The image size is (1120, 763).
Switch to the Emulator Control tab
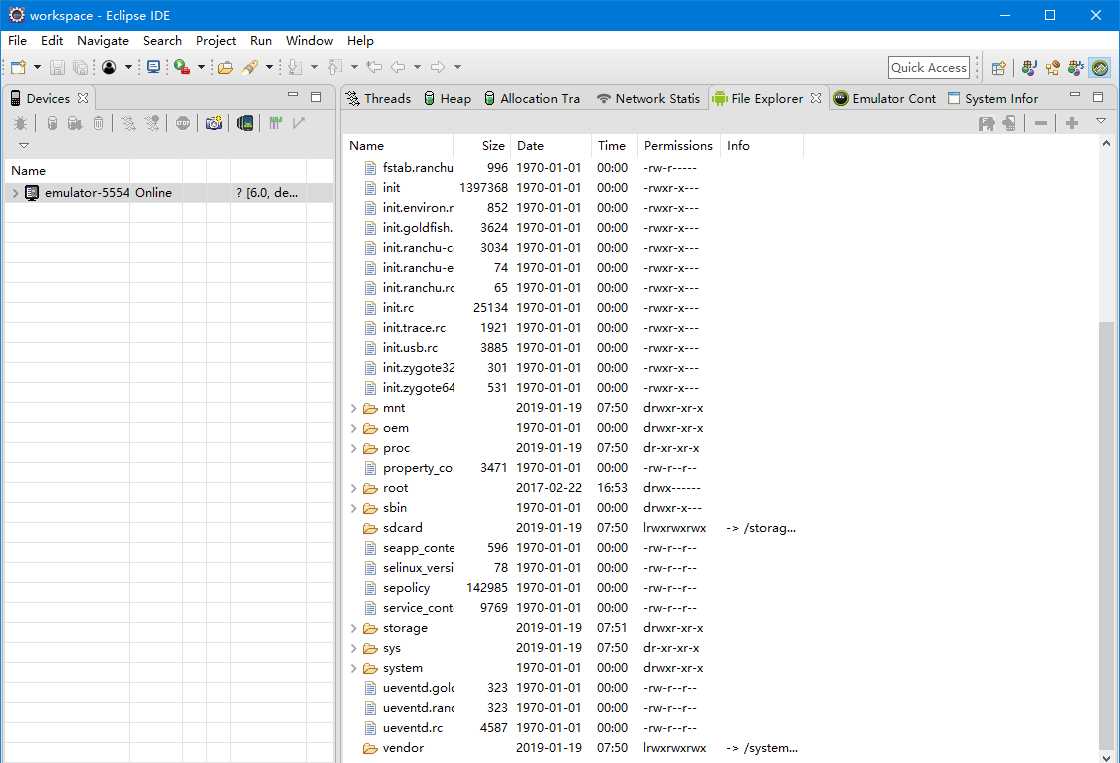click(884, 99)
